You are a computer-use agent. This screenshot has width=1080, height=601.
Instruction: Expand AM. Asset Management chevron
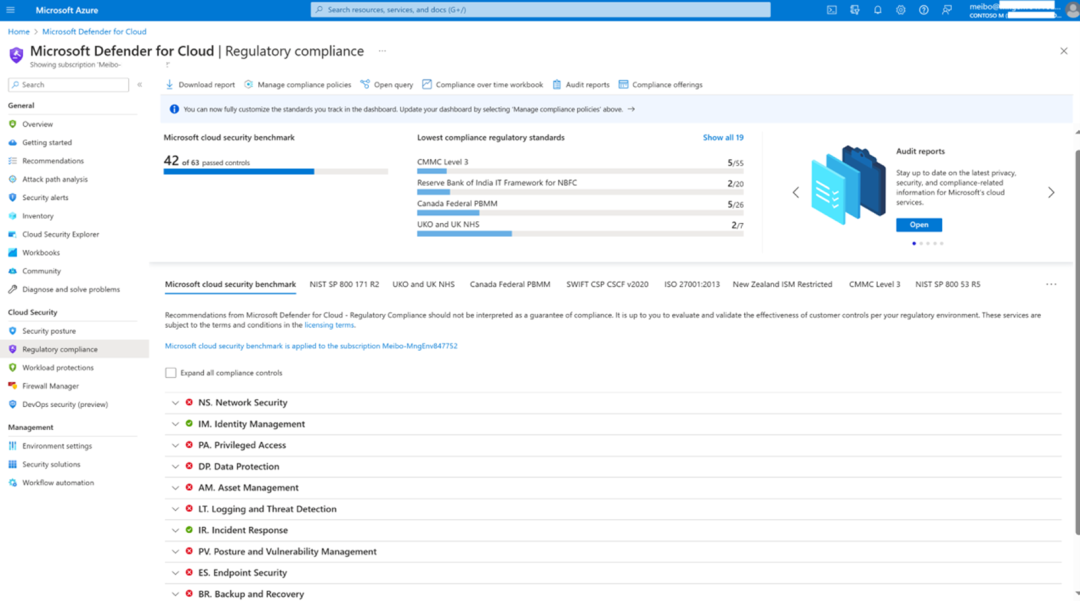click(175, 487)
